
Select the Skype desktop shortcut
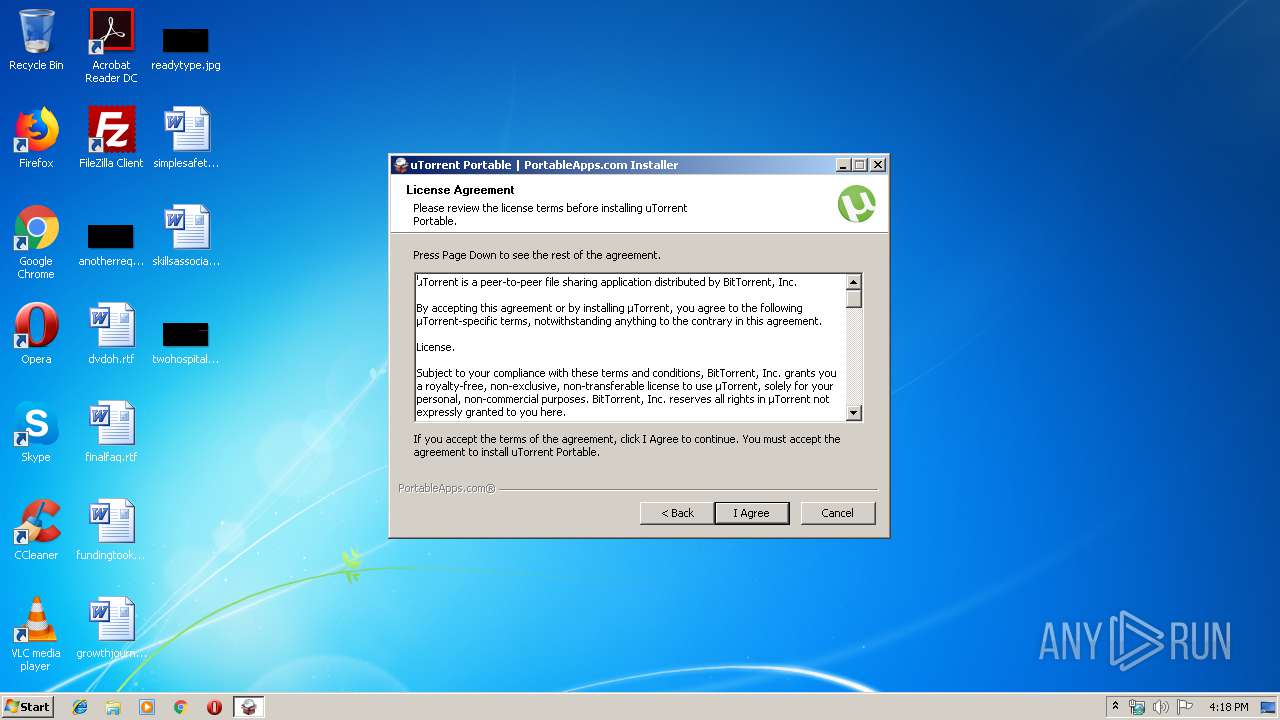(x=36, y=432)
